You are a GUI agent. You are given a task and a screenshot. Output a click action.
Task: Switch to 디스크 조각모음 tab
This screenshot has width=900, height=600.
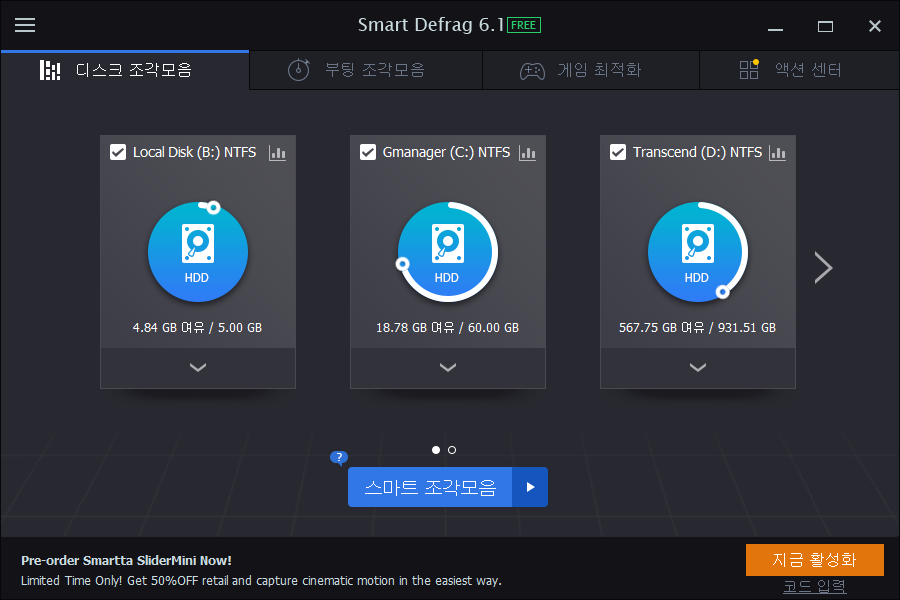click(125, 70)
